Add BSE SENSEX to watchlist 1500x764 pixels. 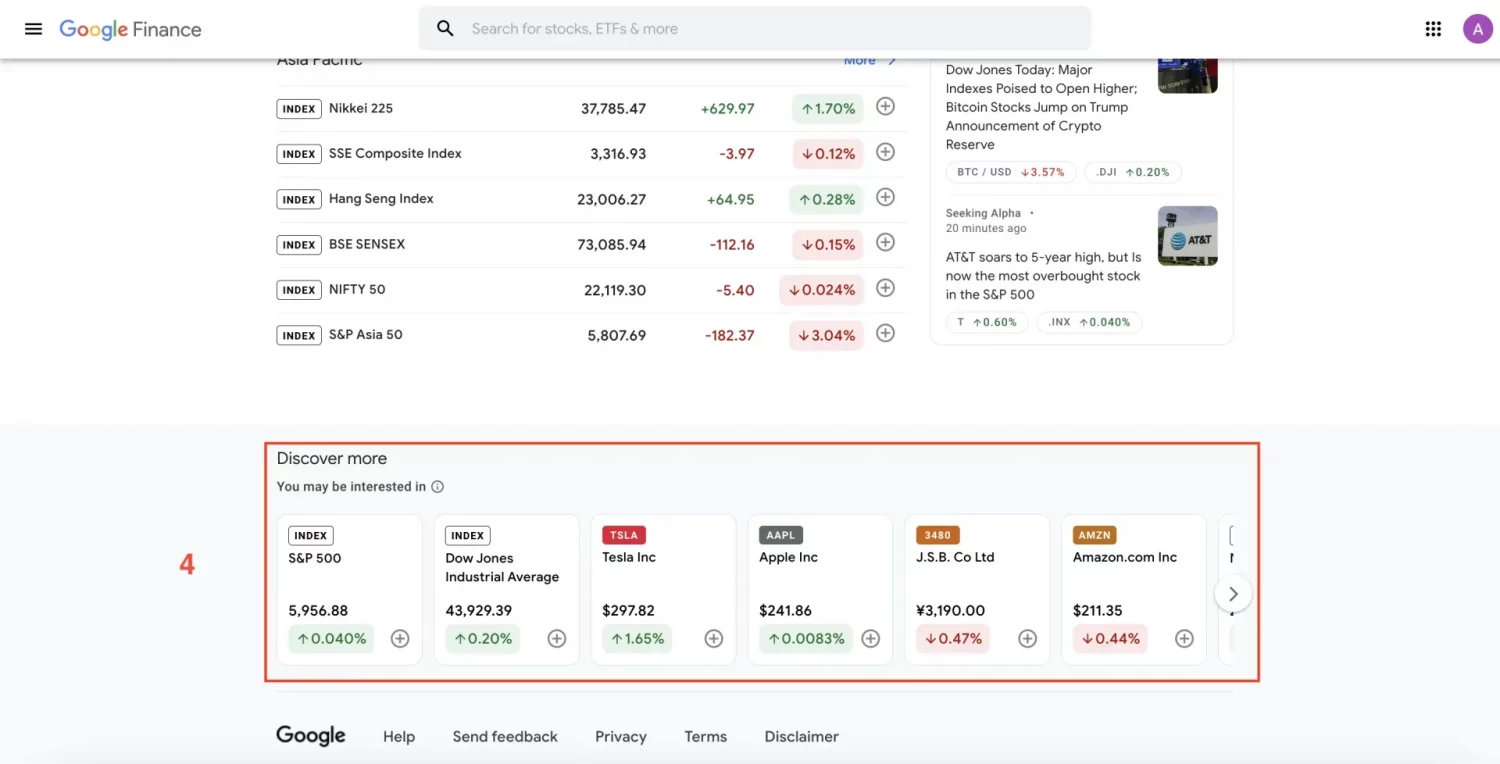(x=885, y=242)
